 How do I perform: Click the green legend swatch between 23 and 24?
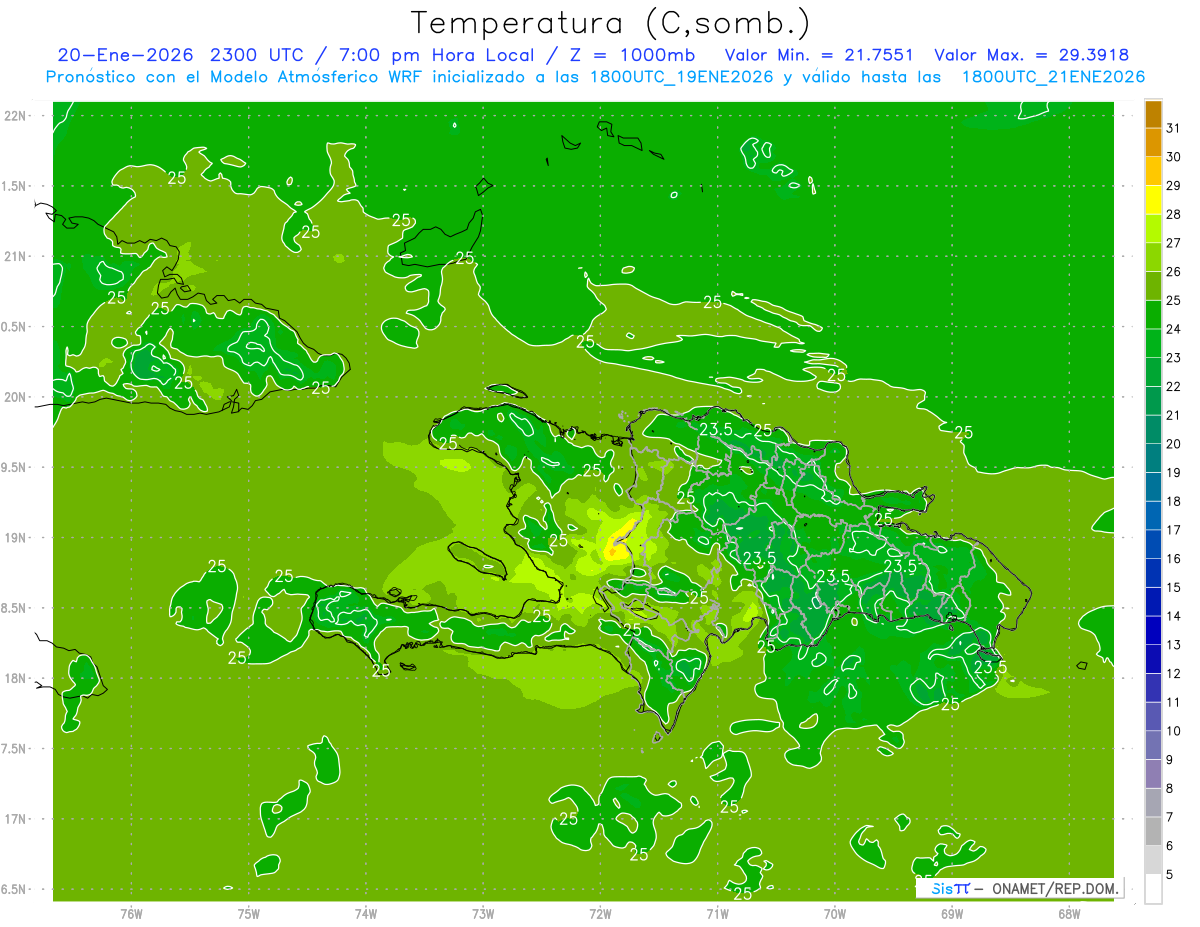click(x=1153, y=343)
